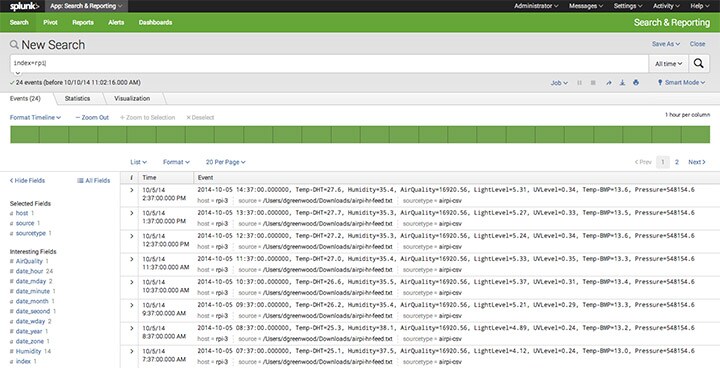The height and width of the screenshot is (368, 720).
Task: Click the date_zone interesting field
Action: (30, 341)
